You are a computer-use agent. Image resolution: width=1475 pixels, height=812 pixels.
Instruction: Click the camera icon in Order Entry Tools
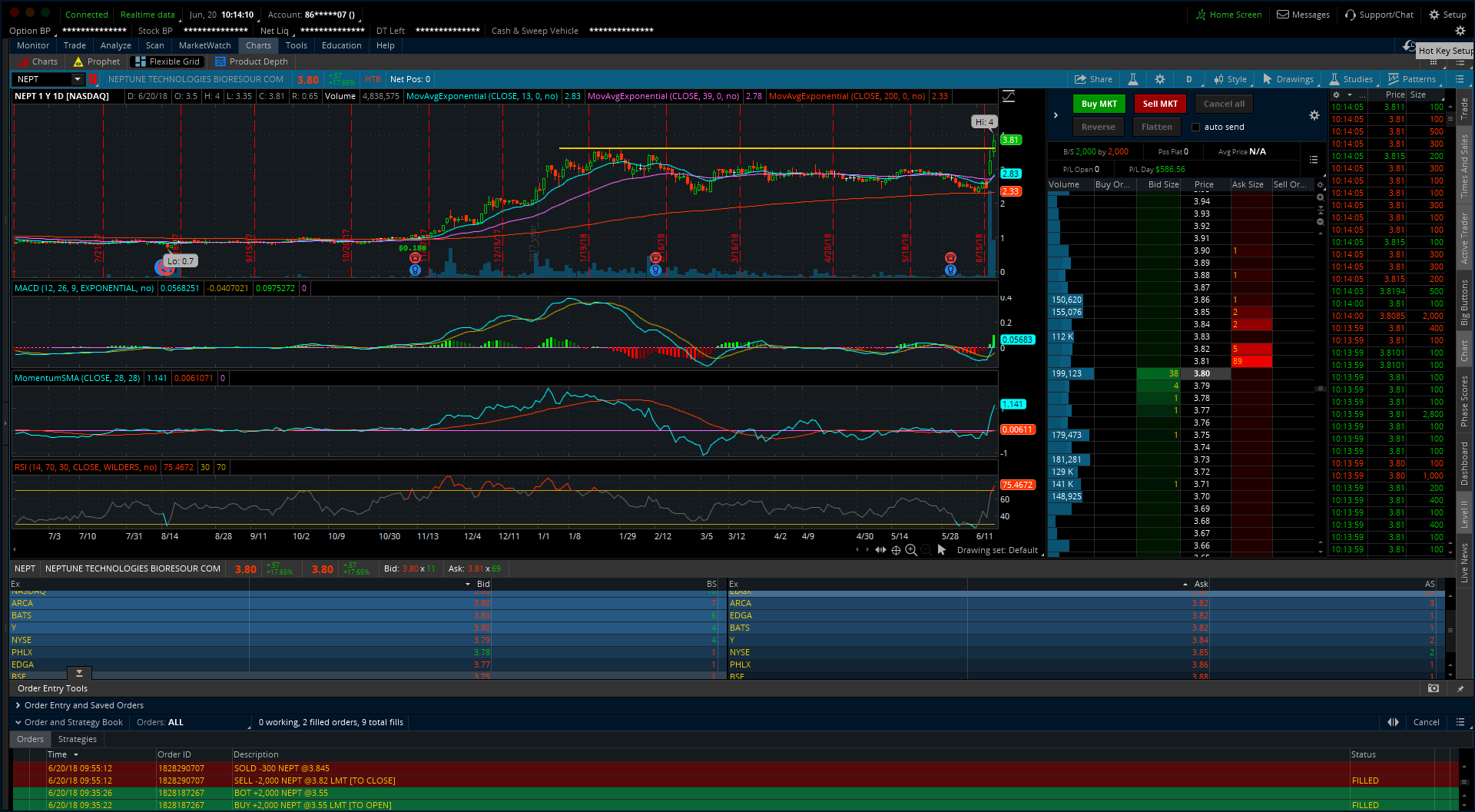(1433, 688)
